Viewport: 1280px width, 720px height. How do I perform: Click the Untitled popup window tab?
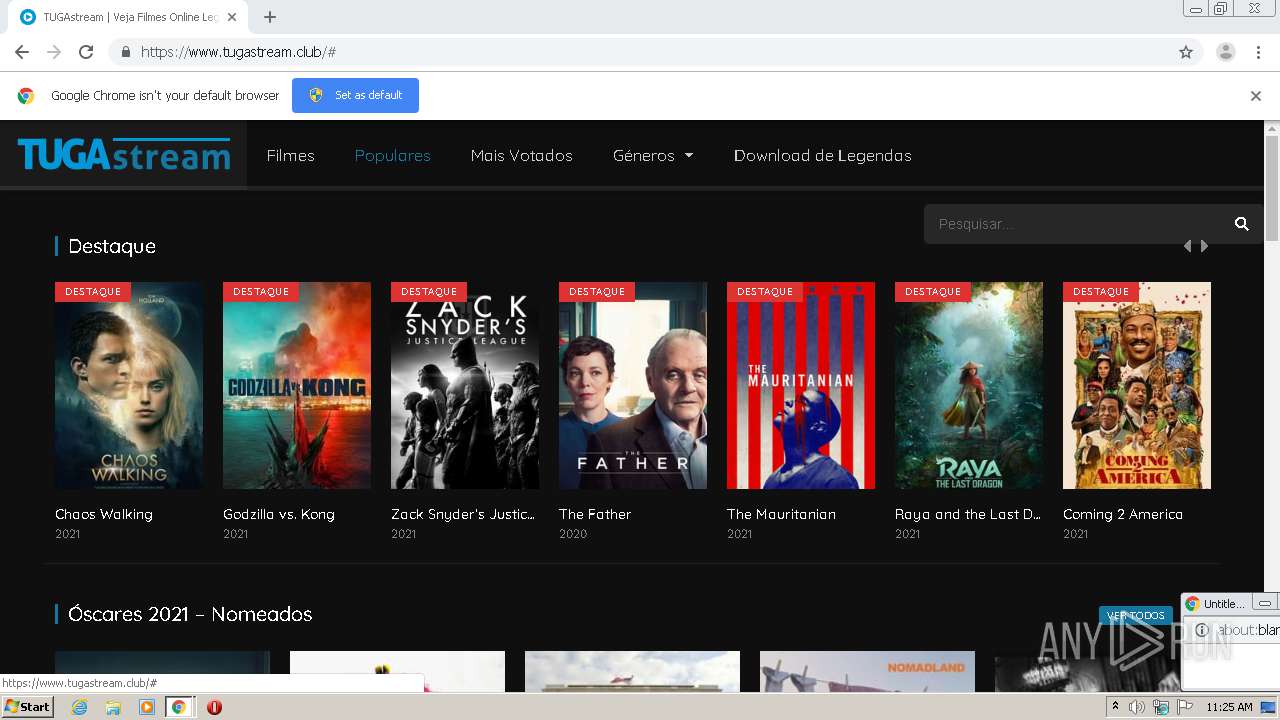tap(1224, 604)
